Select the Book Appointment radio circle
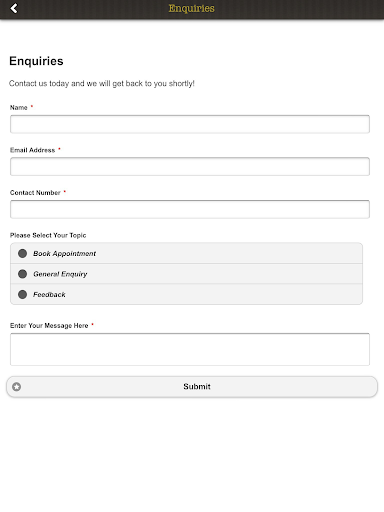Viewport: 384px width, 512px height. coord(22,253)
